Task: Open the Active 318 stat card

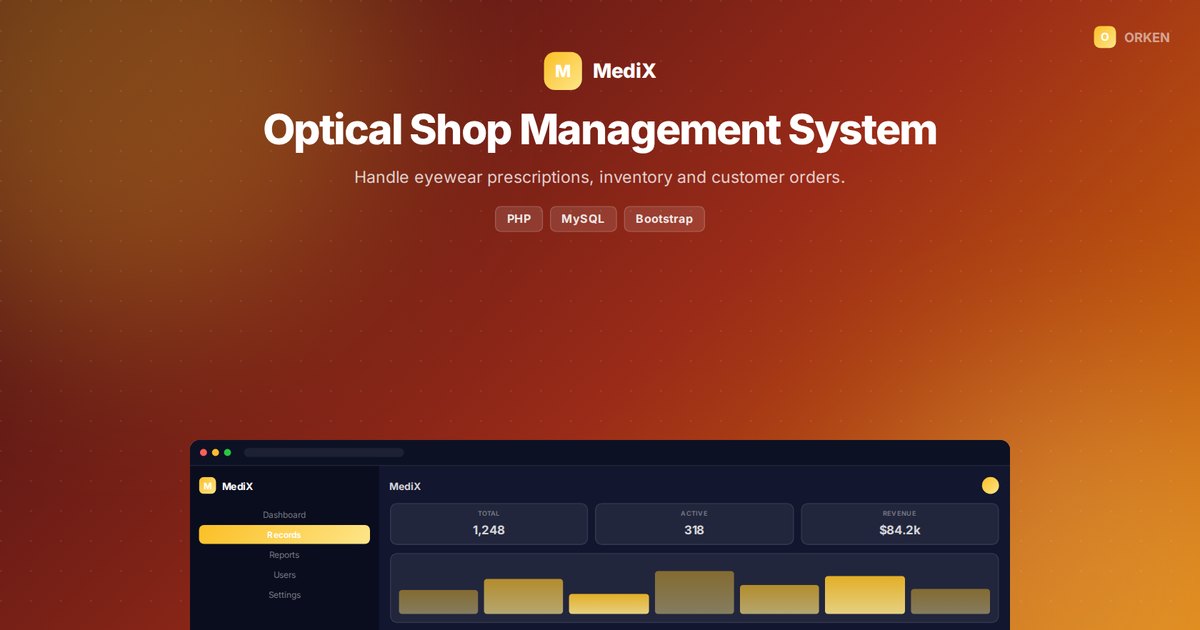Action: [x=694, y=524]
